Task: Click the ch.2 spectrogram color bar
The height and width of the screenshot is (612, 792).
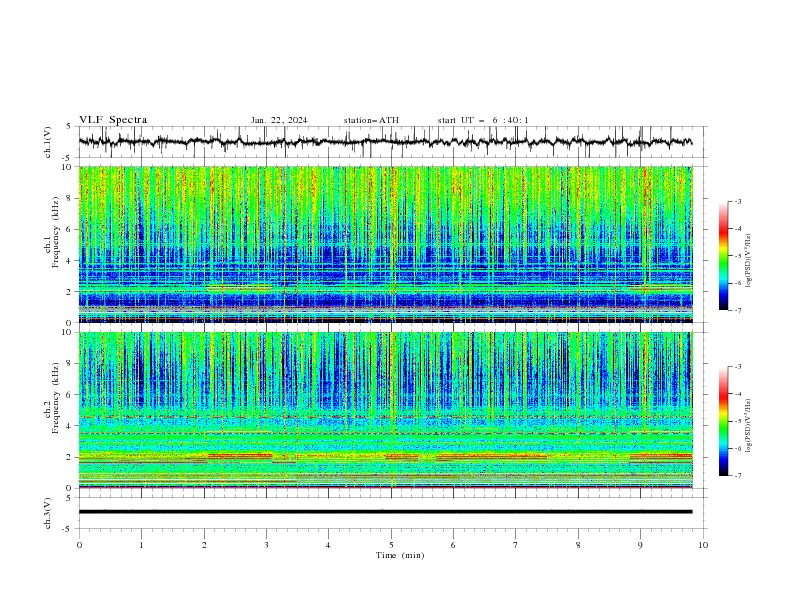Action: click(723, 421)
